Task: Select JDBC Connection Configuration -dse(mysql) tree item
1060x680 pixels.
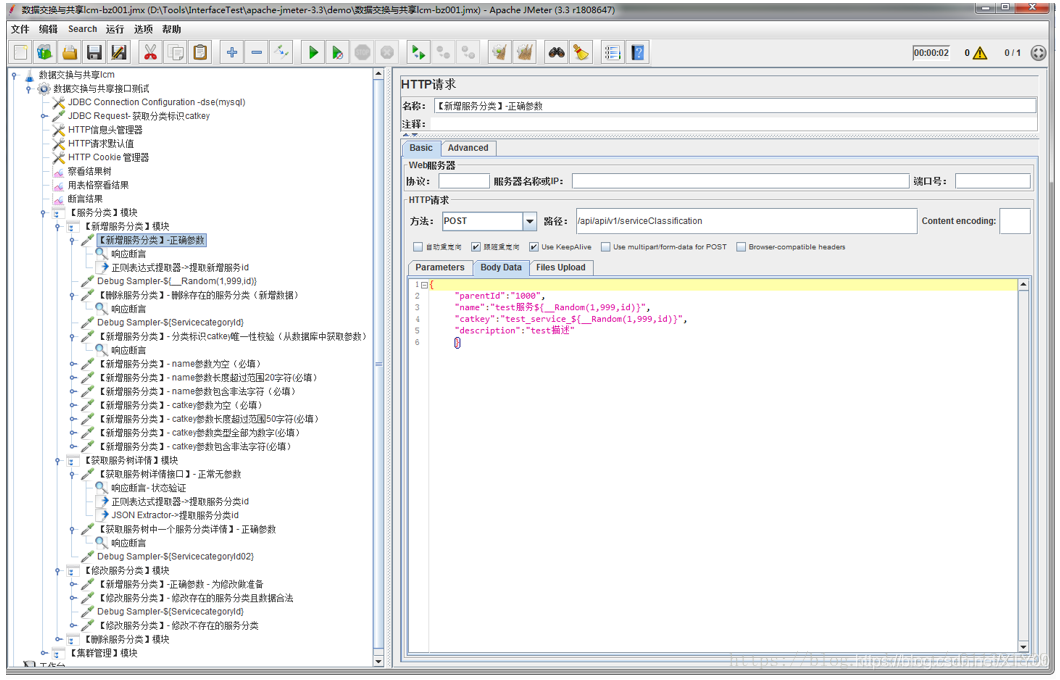Action: point(156,102)
